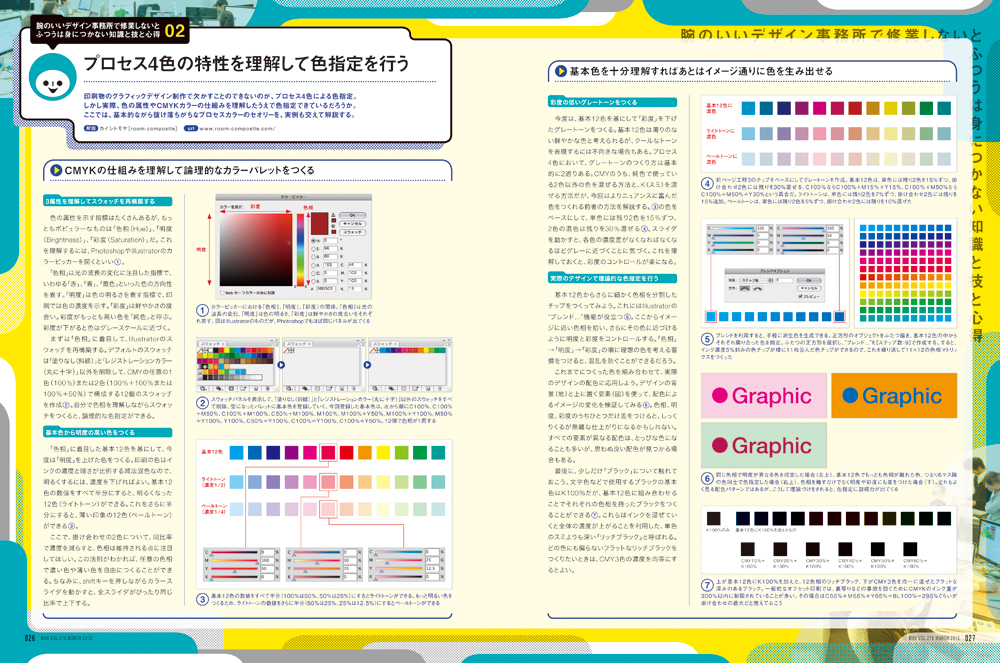Click the blue arrow between the first and second swatch panels
The height and width of the screenshot is (663, 1000).
pos(281,365)
